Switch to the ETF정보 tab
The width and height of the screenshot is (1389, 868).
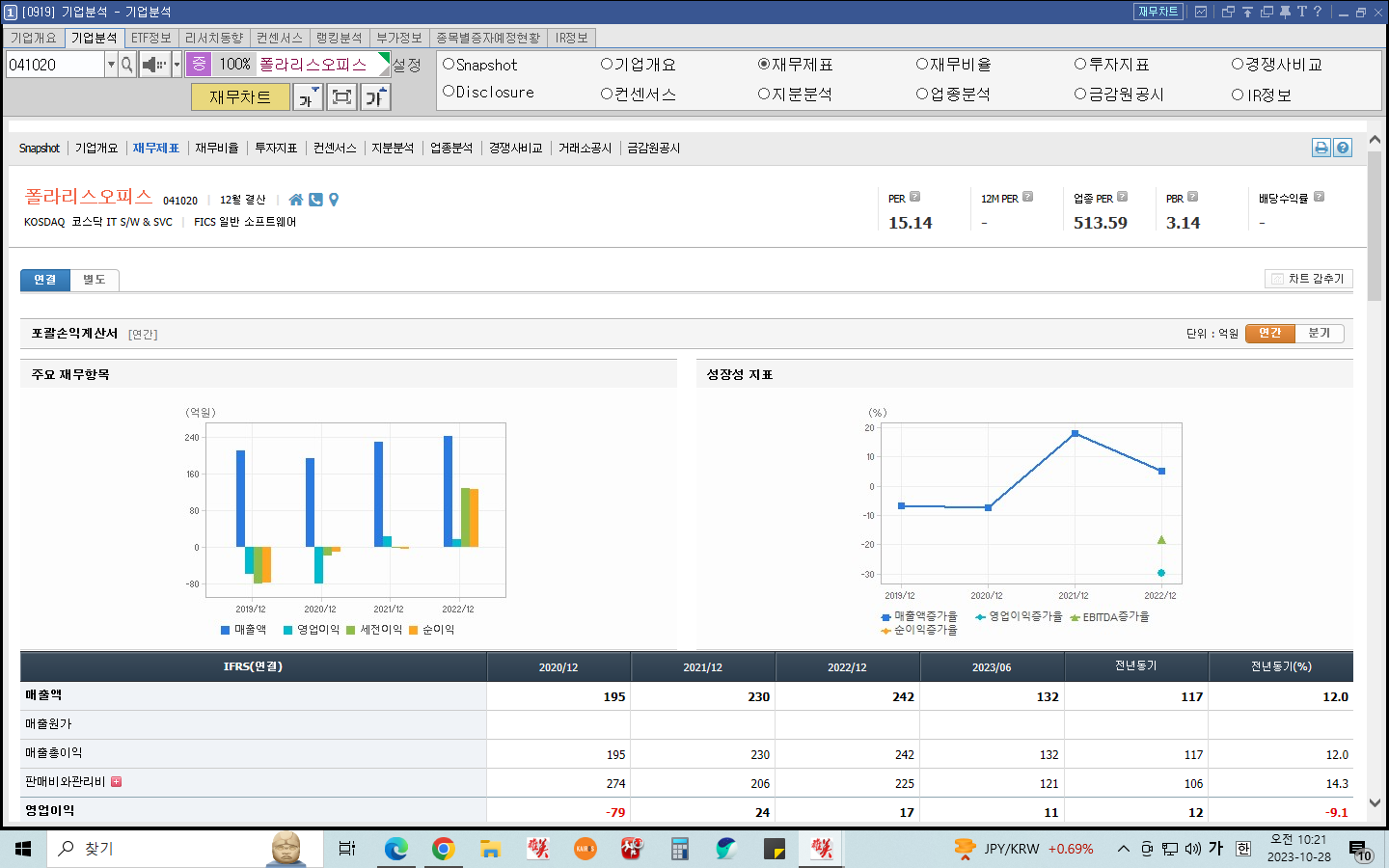click(x=151, y=38)
